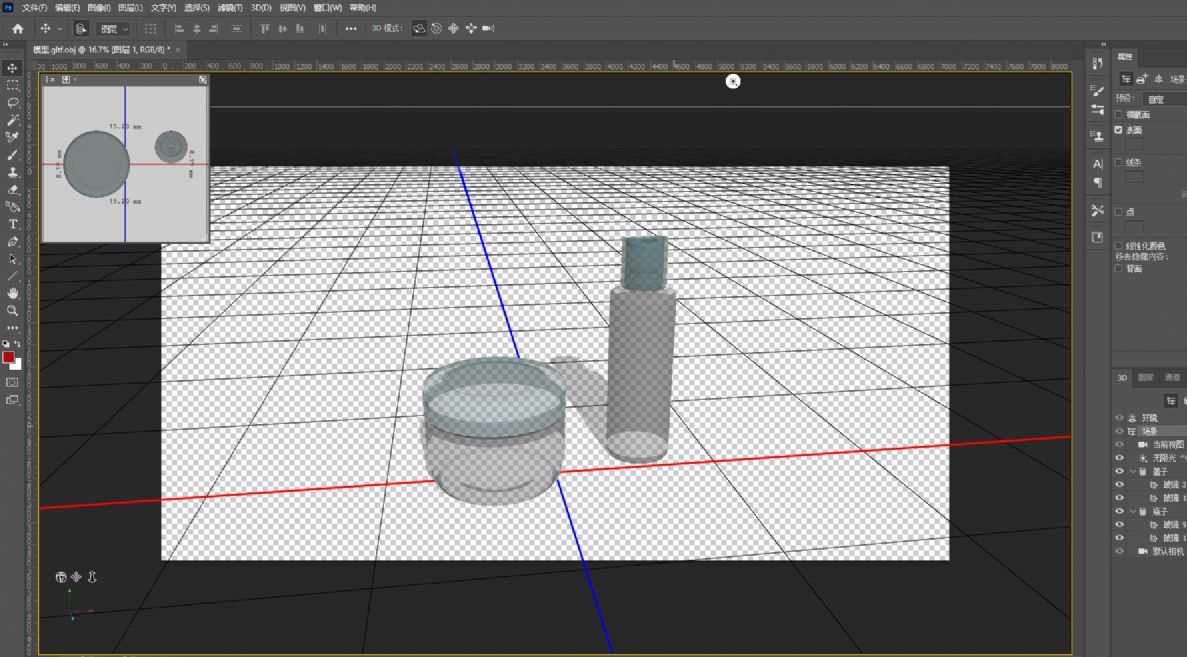Image resolution: width=1187 pixels, height=657 pixels.
Task: Open the Paragraph panel icon
Action: (1097, 182)
